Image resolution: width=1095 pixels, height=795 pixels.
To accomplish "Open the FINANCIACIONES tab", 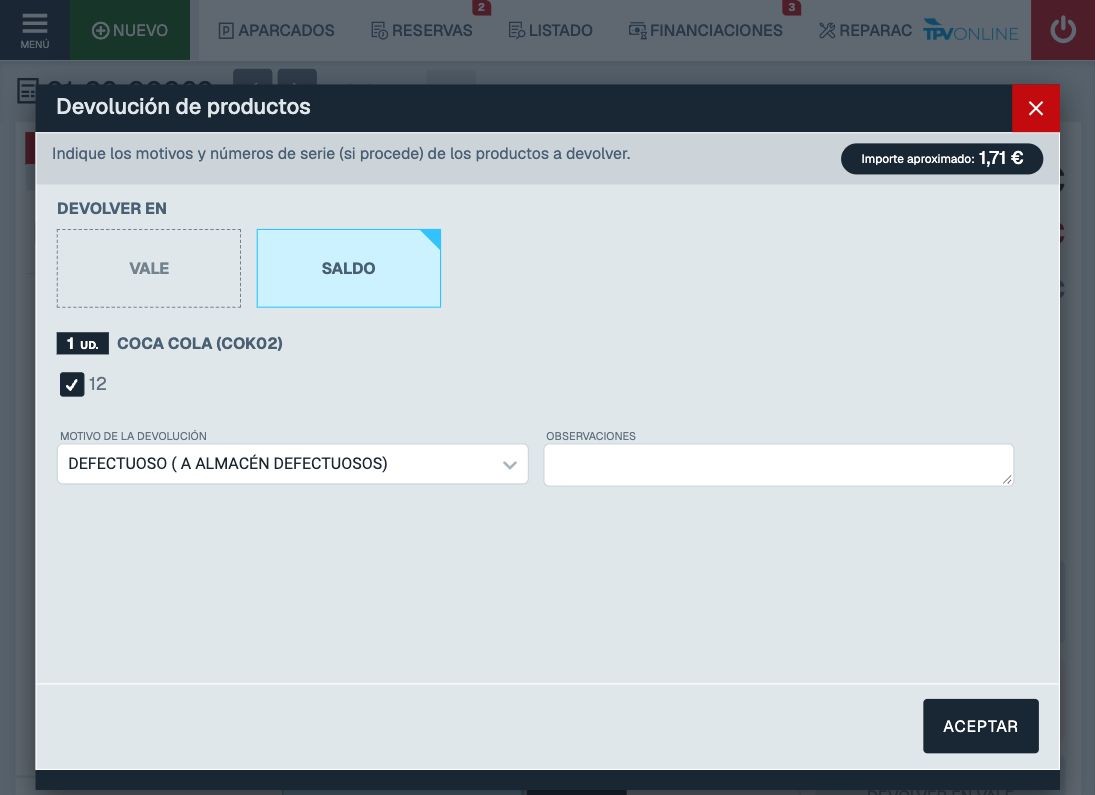I will click(706, 31).
